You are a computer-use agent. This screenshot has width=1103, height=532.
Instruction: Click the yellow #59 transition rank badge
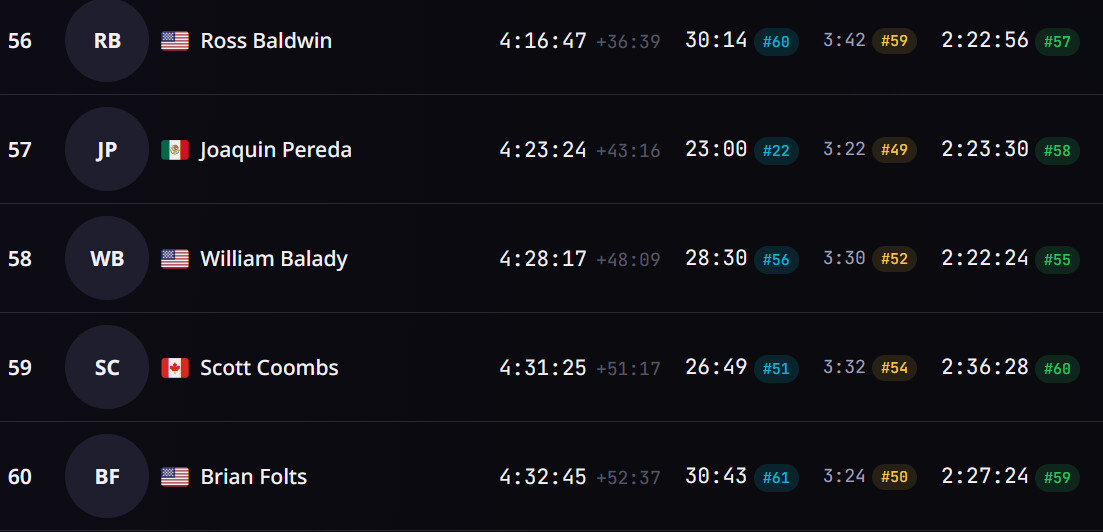(x=894, y=42)
